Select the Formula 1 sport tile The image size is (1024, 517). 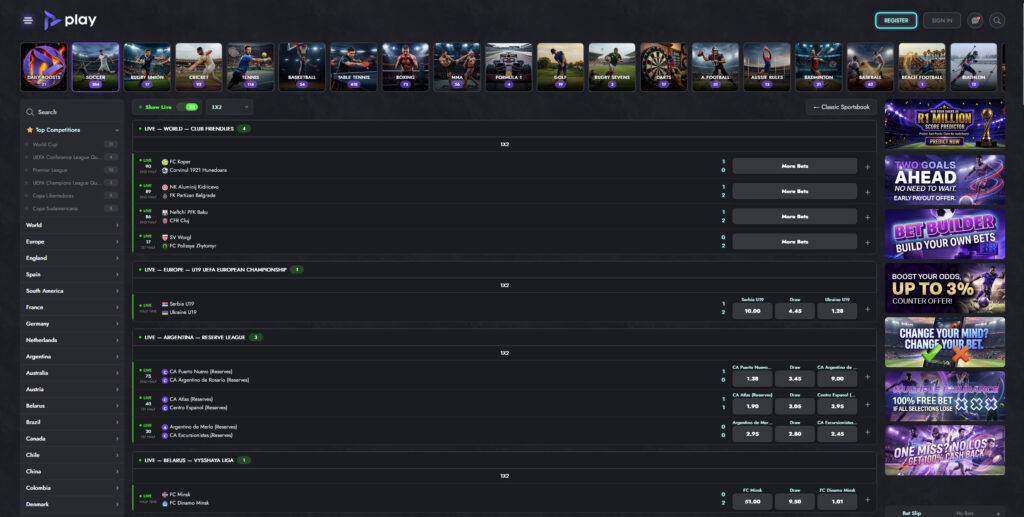[x=509, y=67]
